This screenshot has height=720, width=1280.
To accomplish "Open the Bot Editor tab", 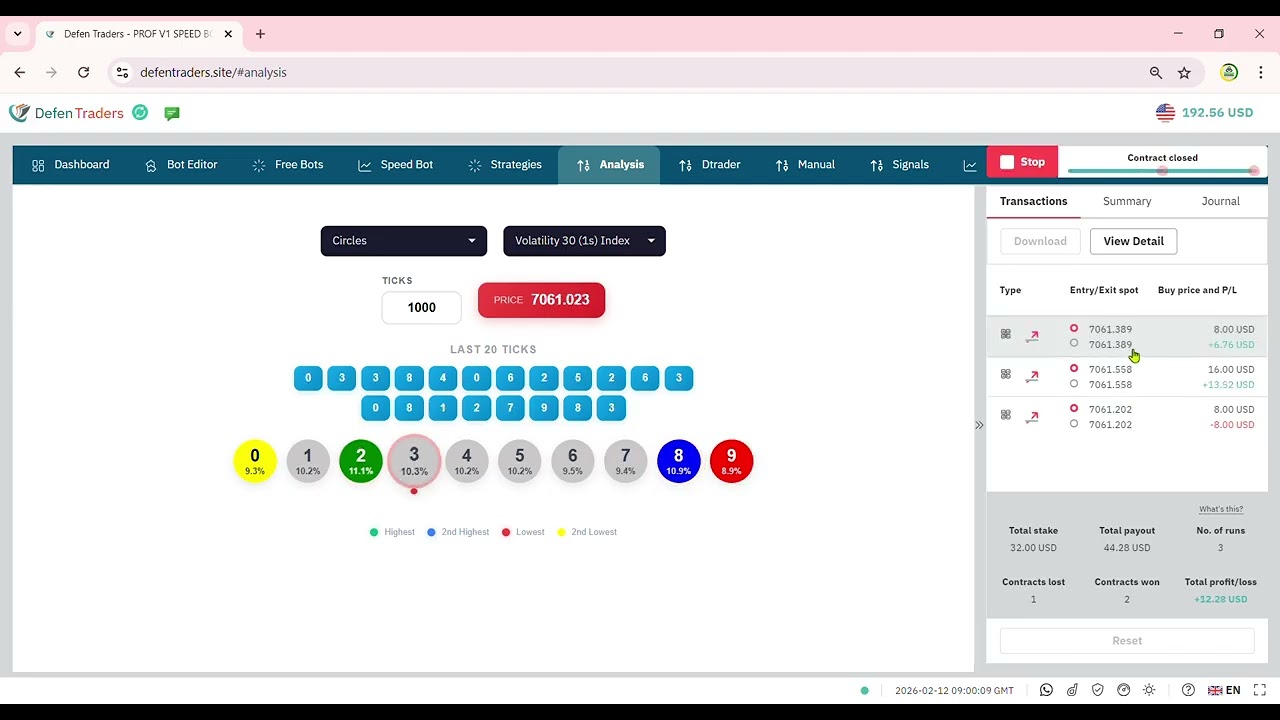I will tap(181, 165).
